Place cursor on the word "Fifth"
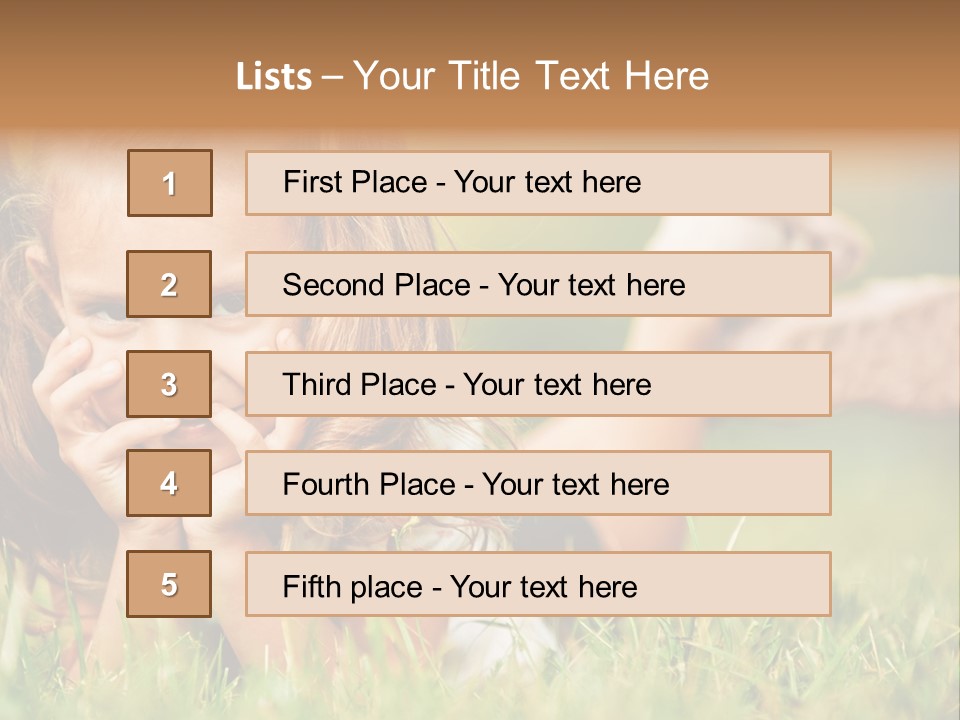 (311, 586)
